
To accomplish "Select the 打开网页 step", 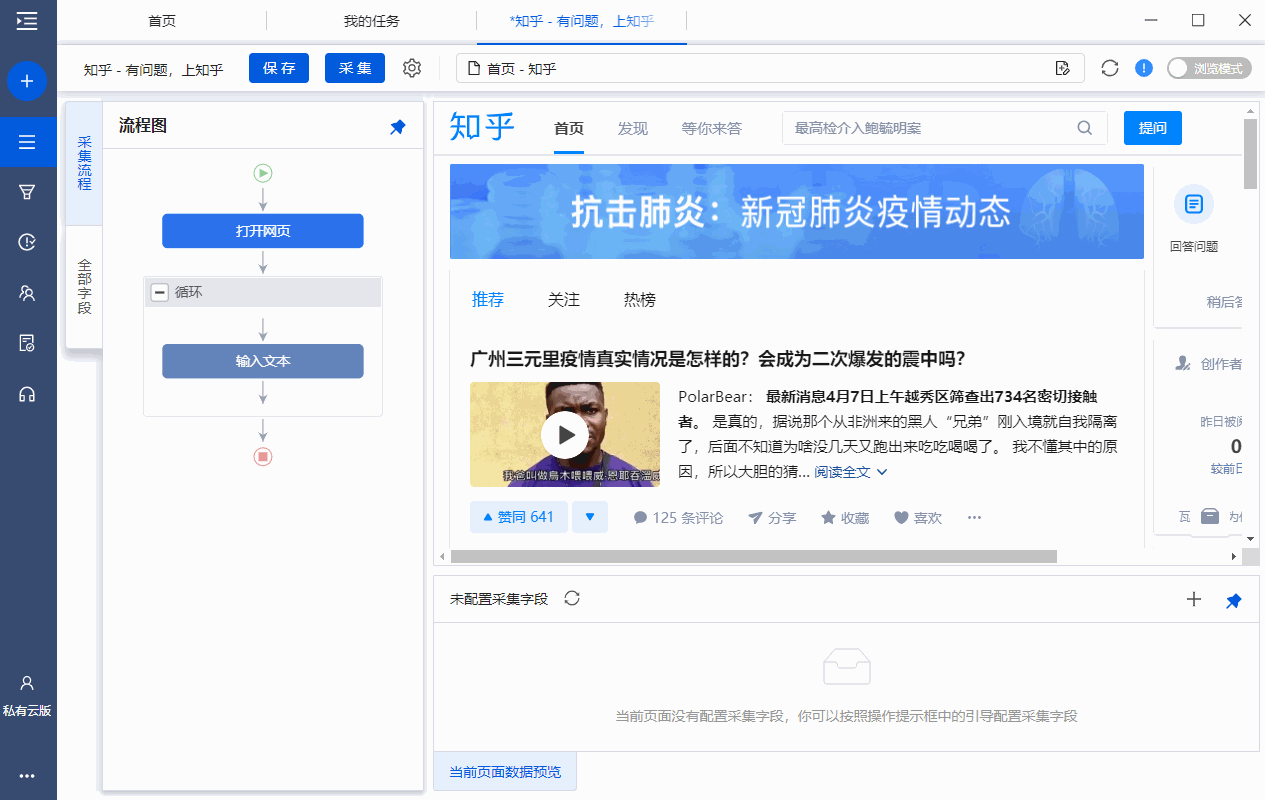I will click(263, 231).
